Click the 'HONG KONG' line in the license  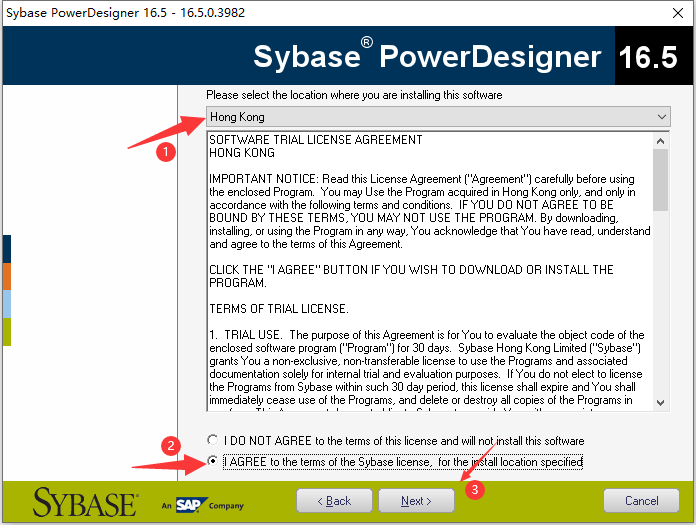coord(242,153)
